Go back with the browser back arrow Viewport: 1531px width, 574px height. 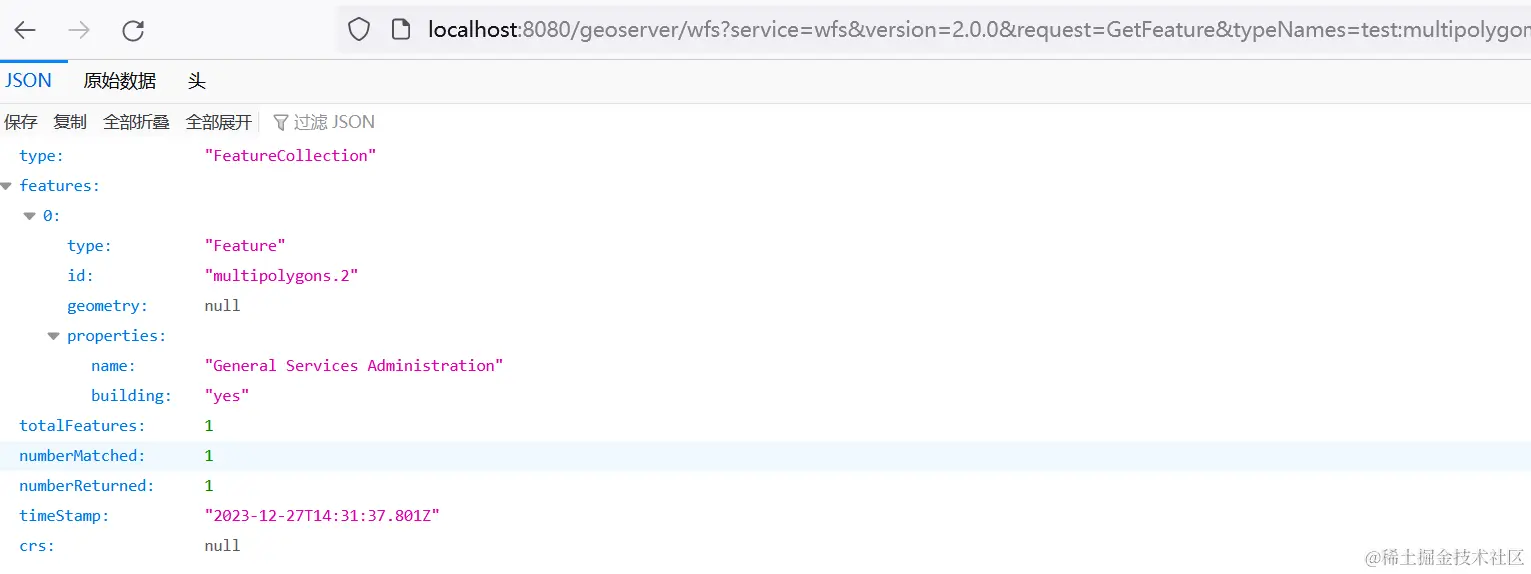click(x=25, y=30)
